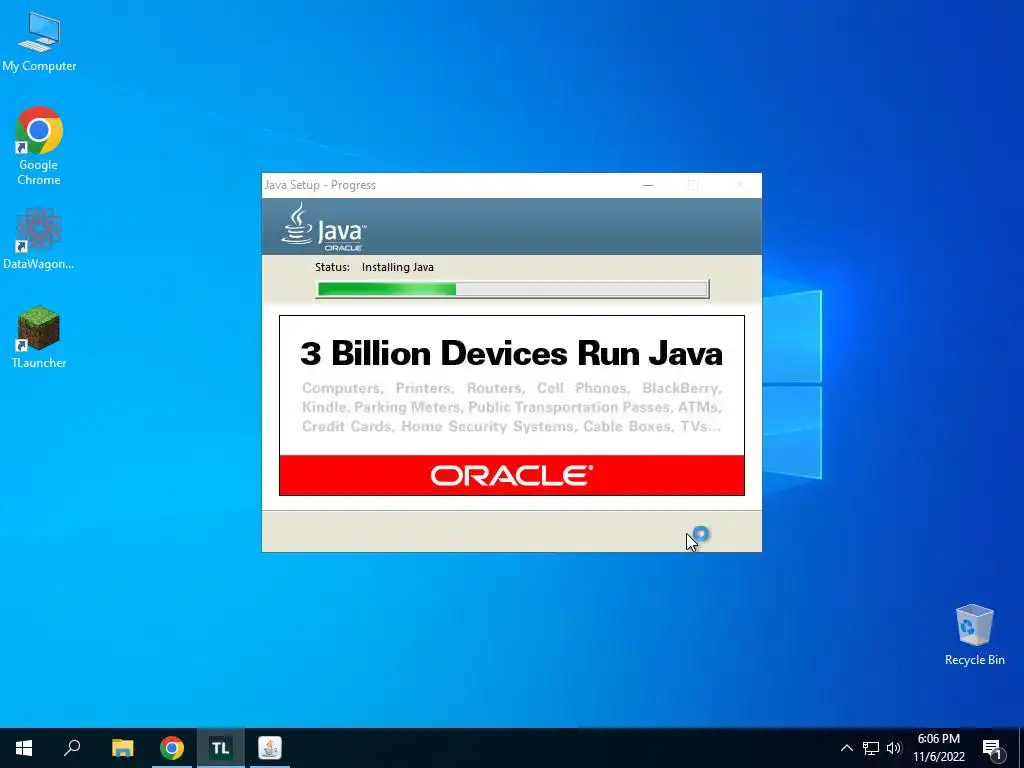Click the Java logo in setup header
Viewport: 1024px width, 768px height.
tap(324, 227)
